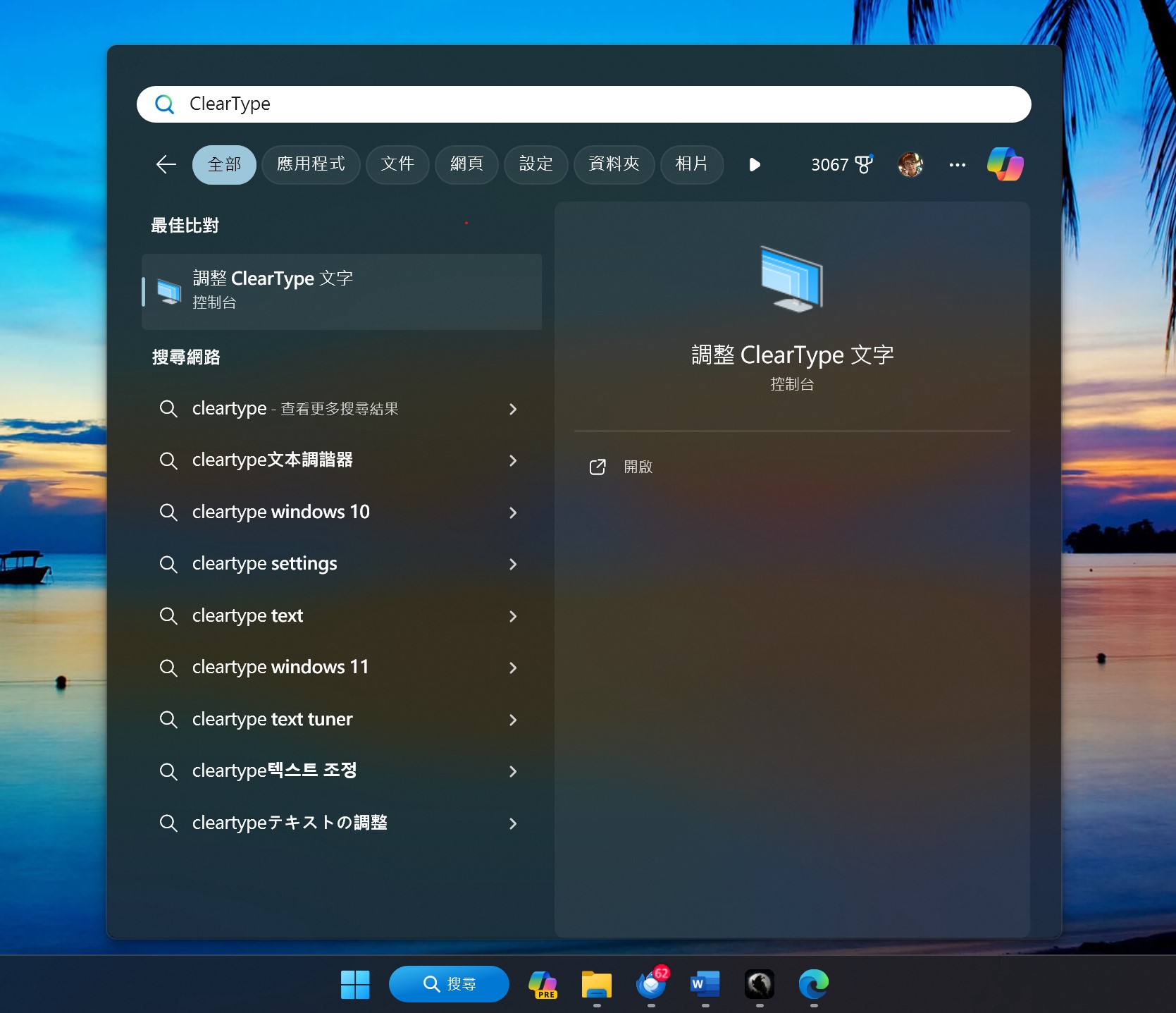Image resolution: width=1176 pixels, height=1013 pixels.
Task: Open File Explorer from the taskbar
Action: pos(596,984)
